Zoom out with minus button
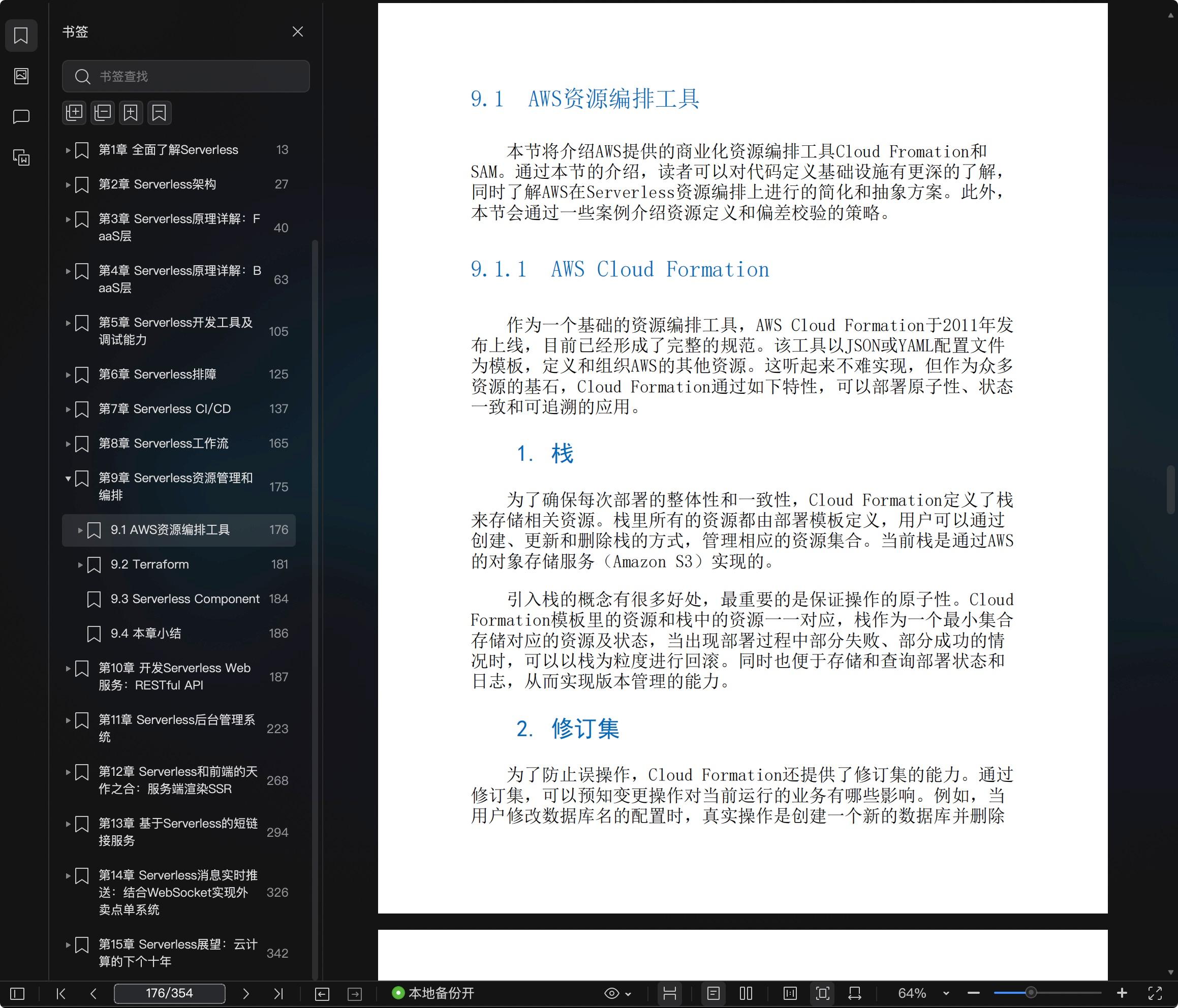1178x1008 pixels. click(x=973, y=993)
